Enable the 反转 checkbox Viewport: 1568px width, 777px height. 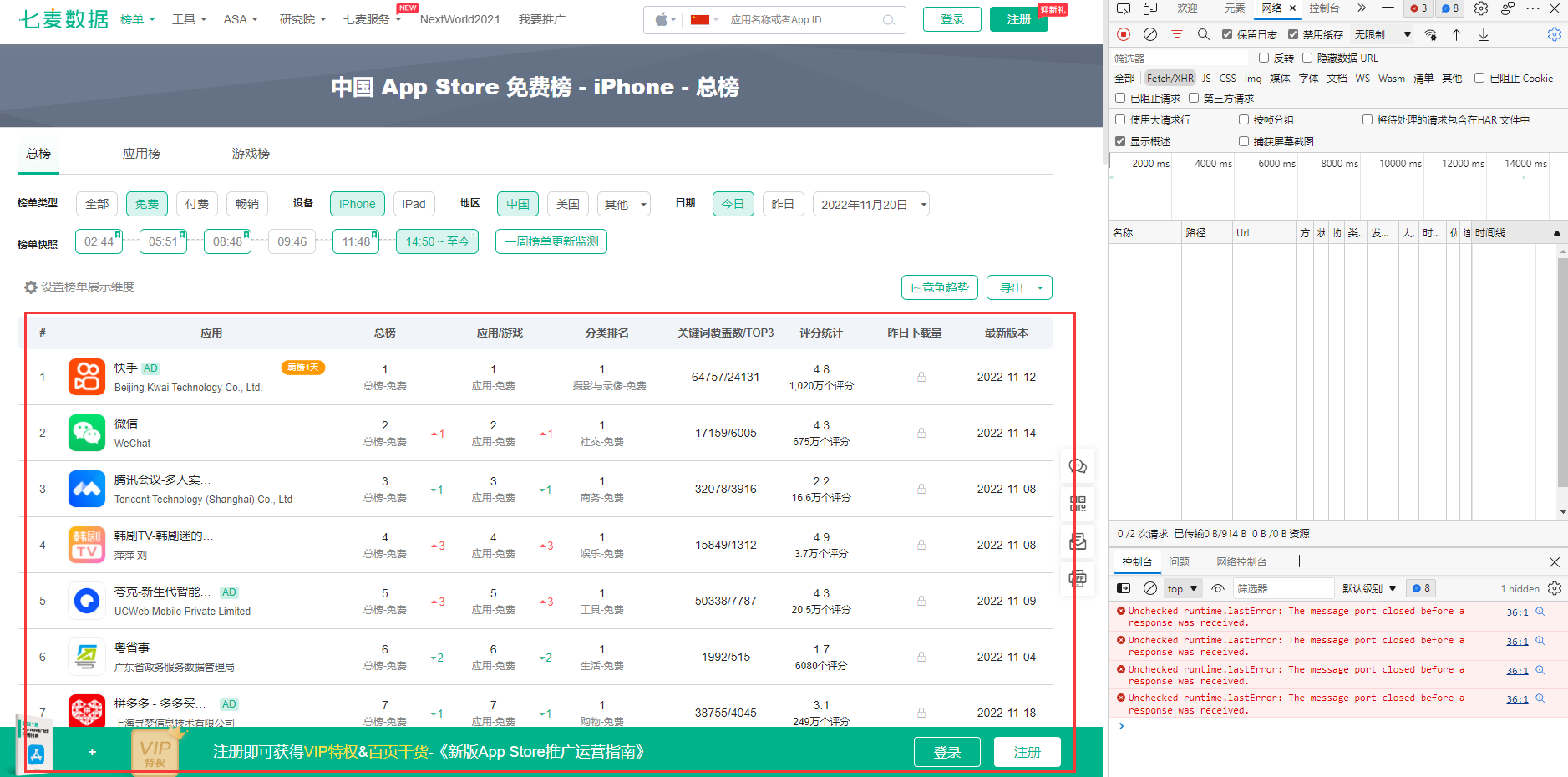pos(1264,58)
